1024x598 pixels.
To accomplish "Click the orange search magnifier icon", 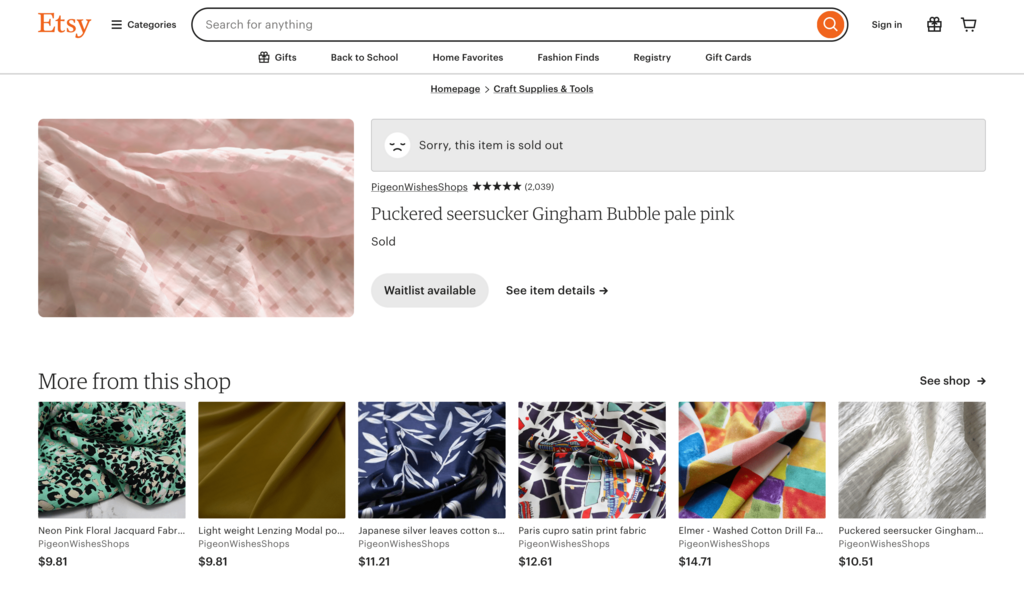I will [829, 24].
